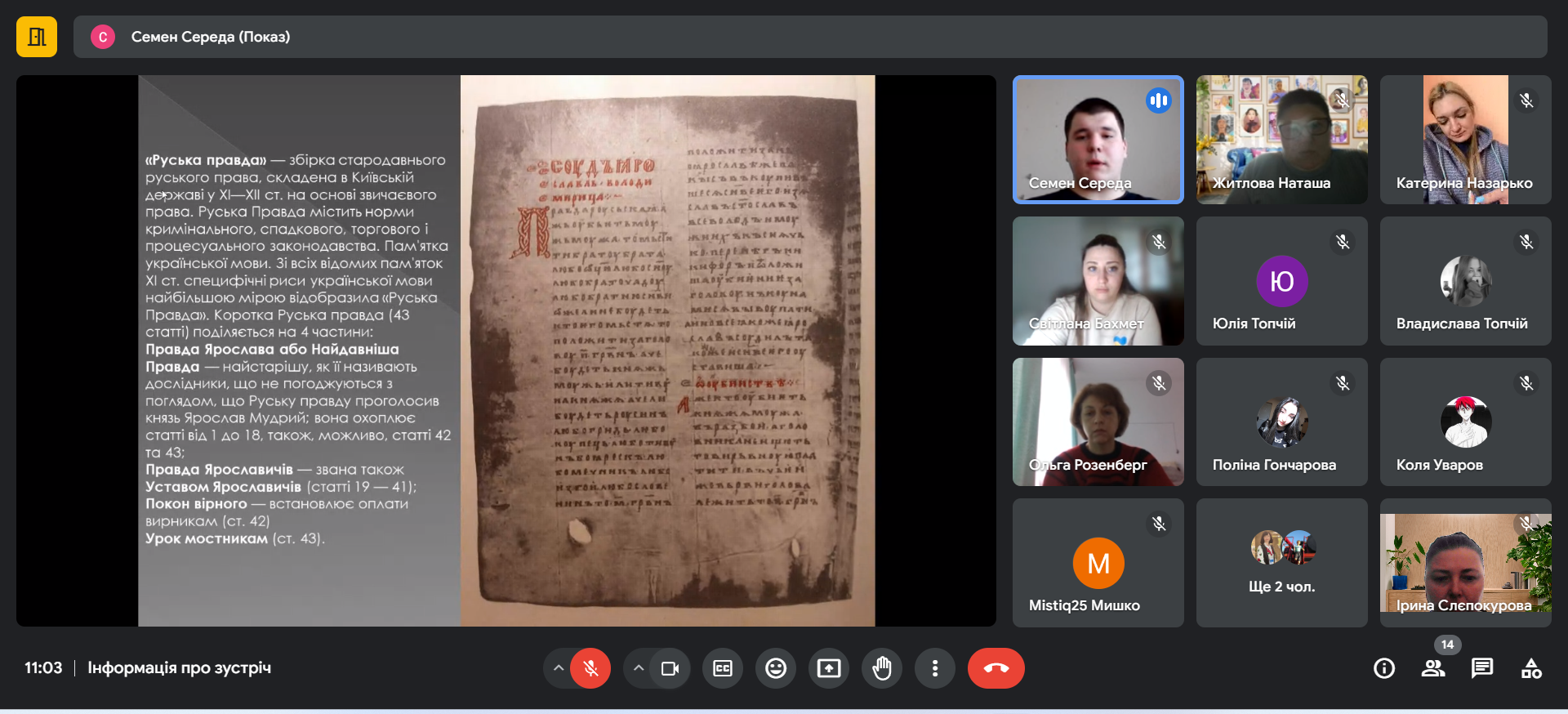Toggle the camera on or off
1568x714 pixels.
pos(670,668)
